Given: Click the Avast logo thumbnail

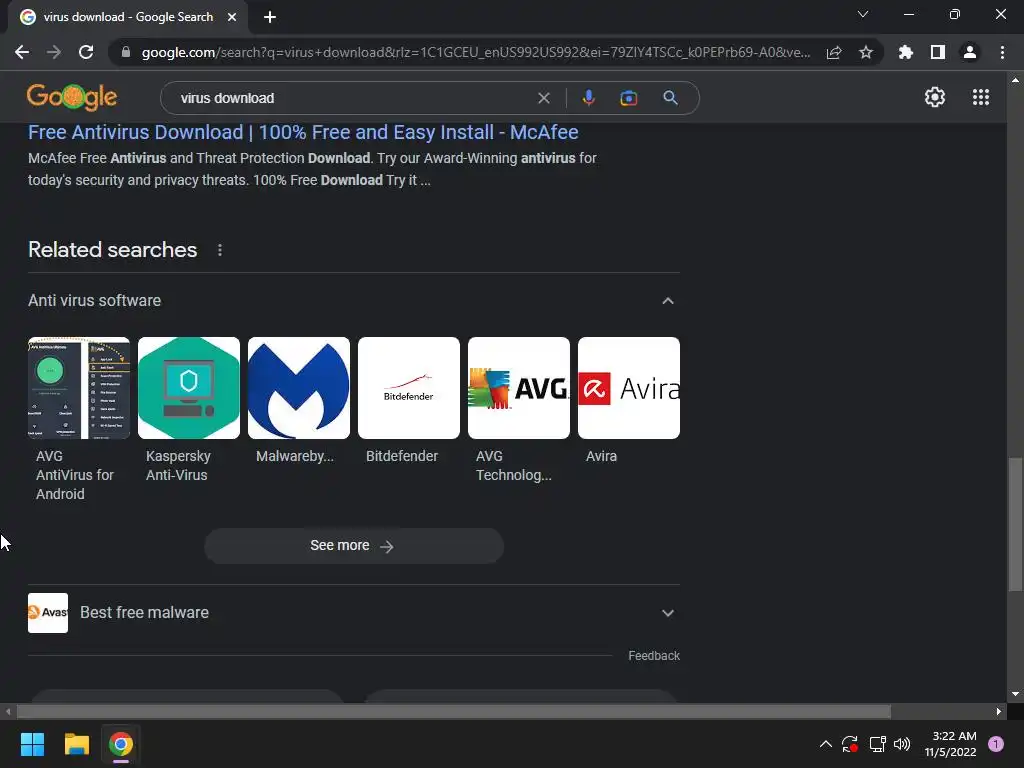Looking at the screenshot, I should pyautogui.click(x=48, y=613).
